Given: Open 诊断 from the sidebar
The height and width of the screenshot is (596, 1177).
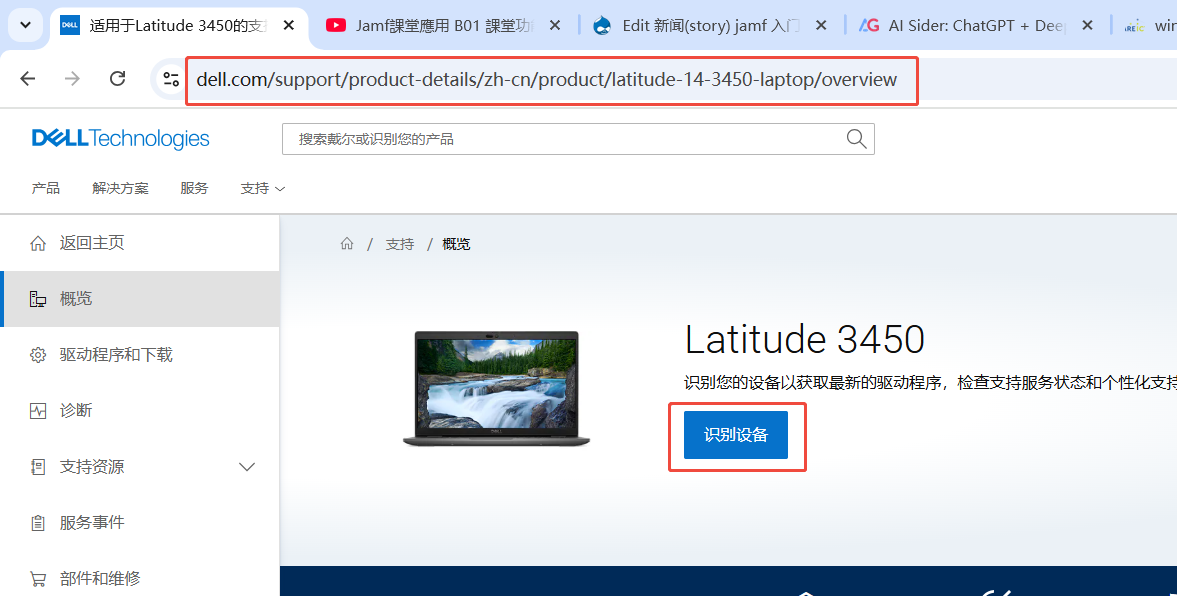Looking at the screenshot, I should coord(140,411).
